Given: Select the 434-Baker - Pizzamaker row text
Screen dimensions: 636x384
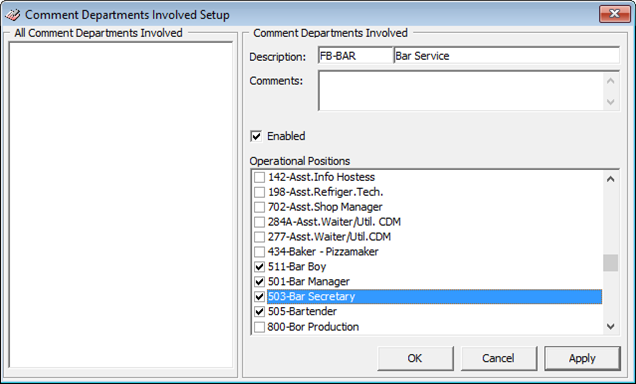Looking at the screenshot, I should click(x=323, y=252).
